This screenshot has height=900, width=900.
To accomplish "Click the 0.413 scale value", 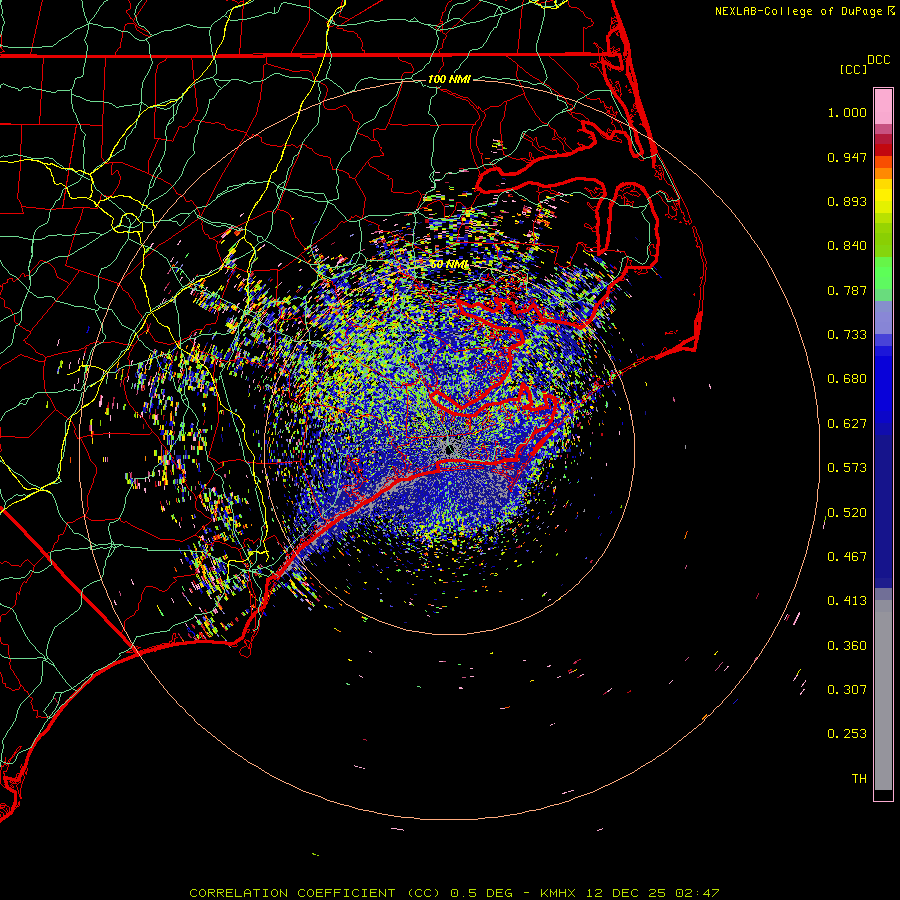I will [x=847, y=601].
